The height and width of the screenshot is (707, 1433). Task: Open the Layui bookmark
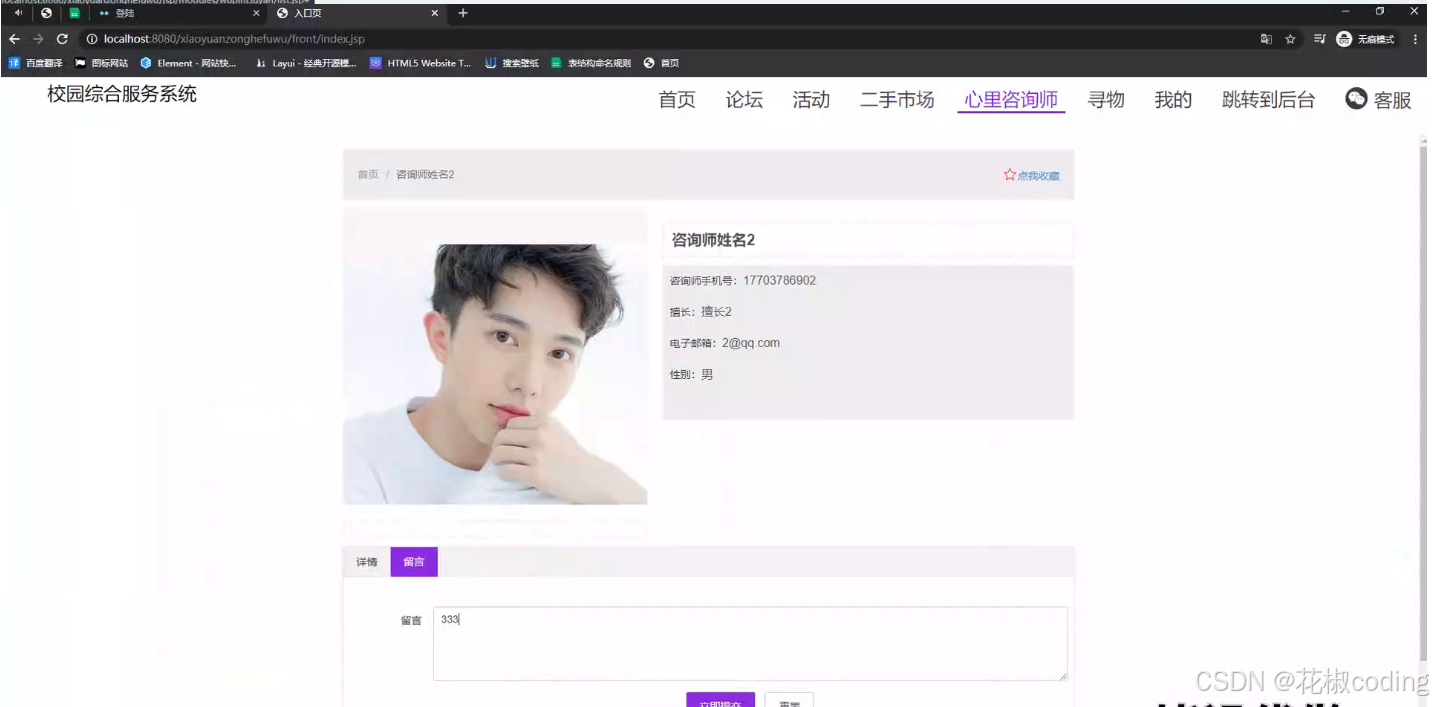pos(306,63)
